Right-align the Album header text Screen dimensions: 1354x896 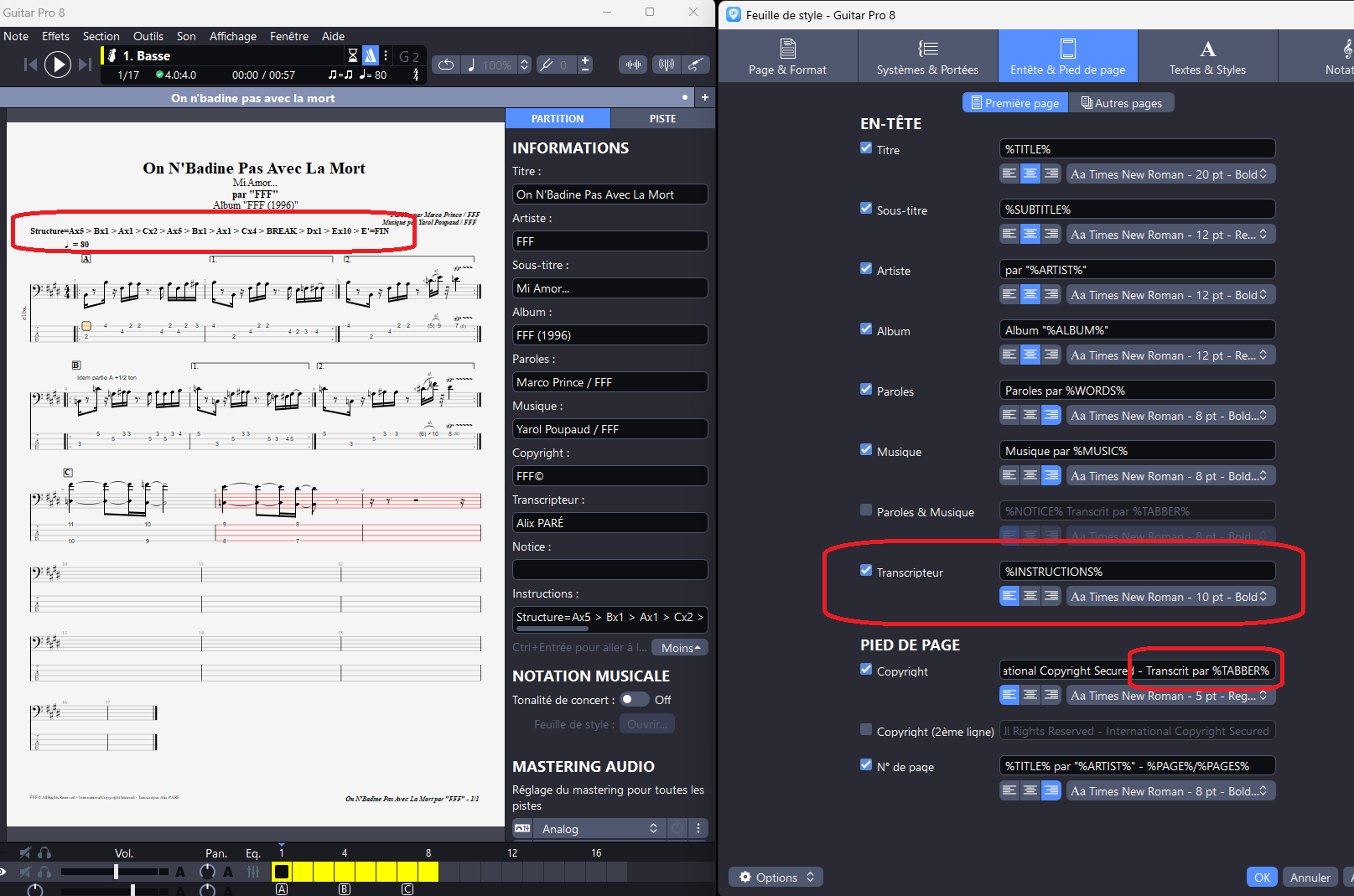click(x=1051, y=355)
